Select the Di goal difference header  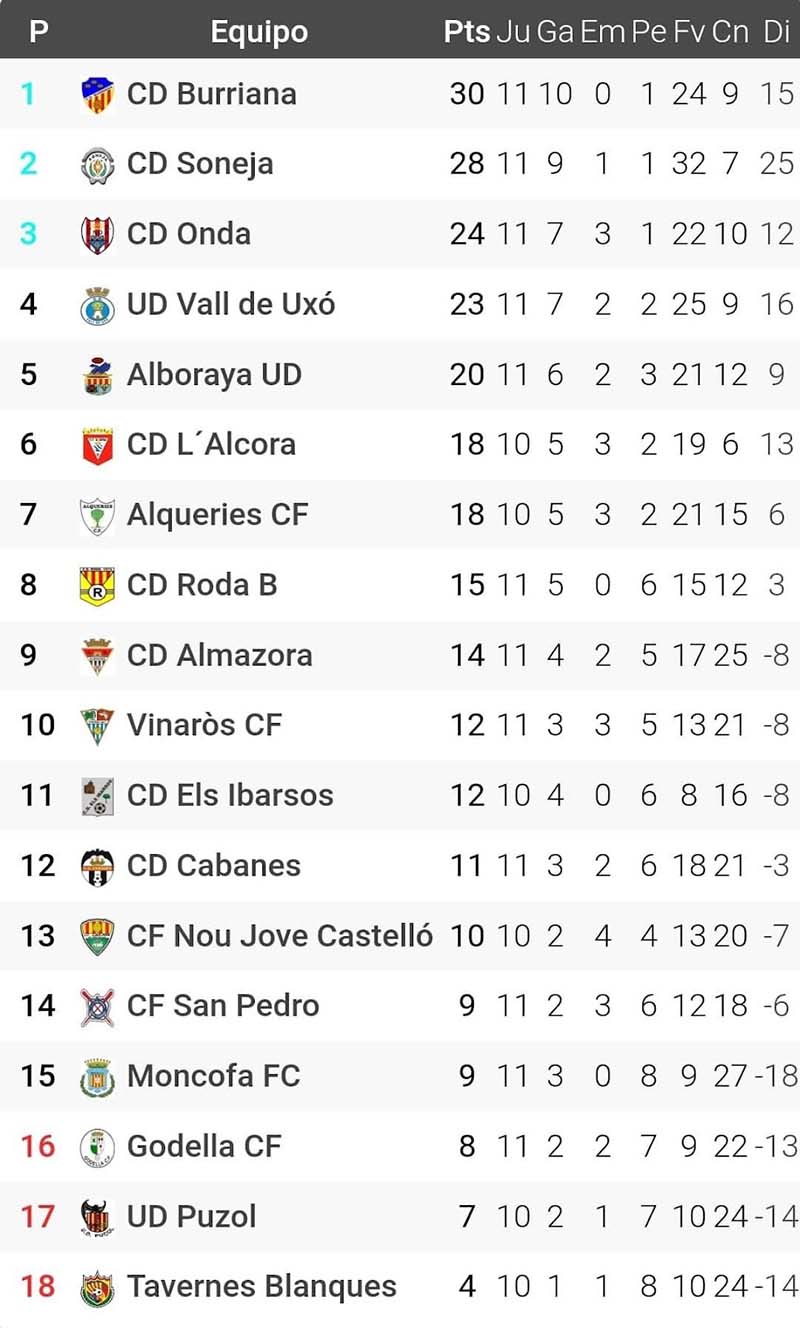click(x=777, y=32)
